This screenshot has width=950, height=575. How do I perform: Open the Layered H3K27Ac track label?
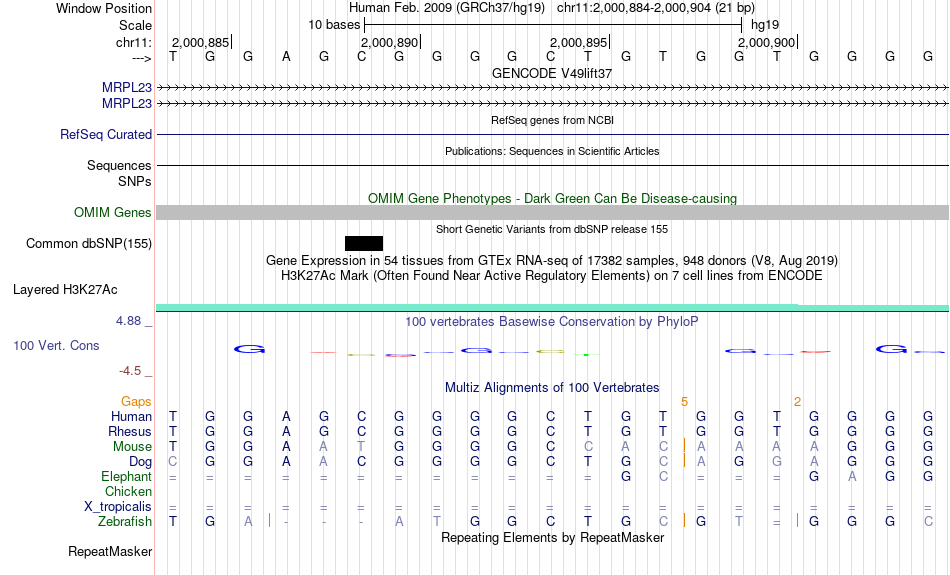point(65,290)
